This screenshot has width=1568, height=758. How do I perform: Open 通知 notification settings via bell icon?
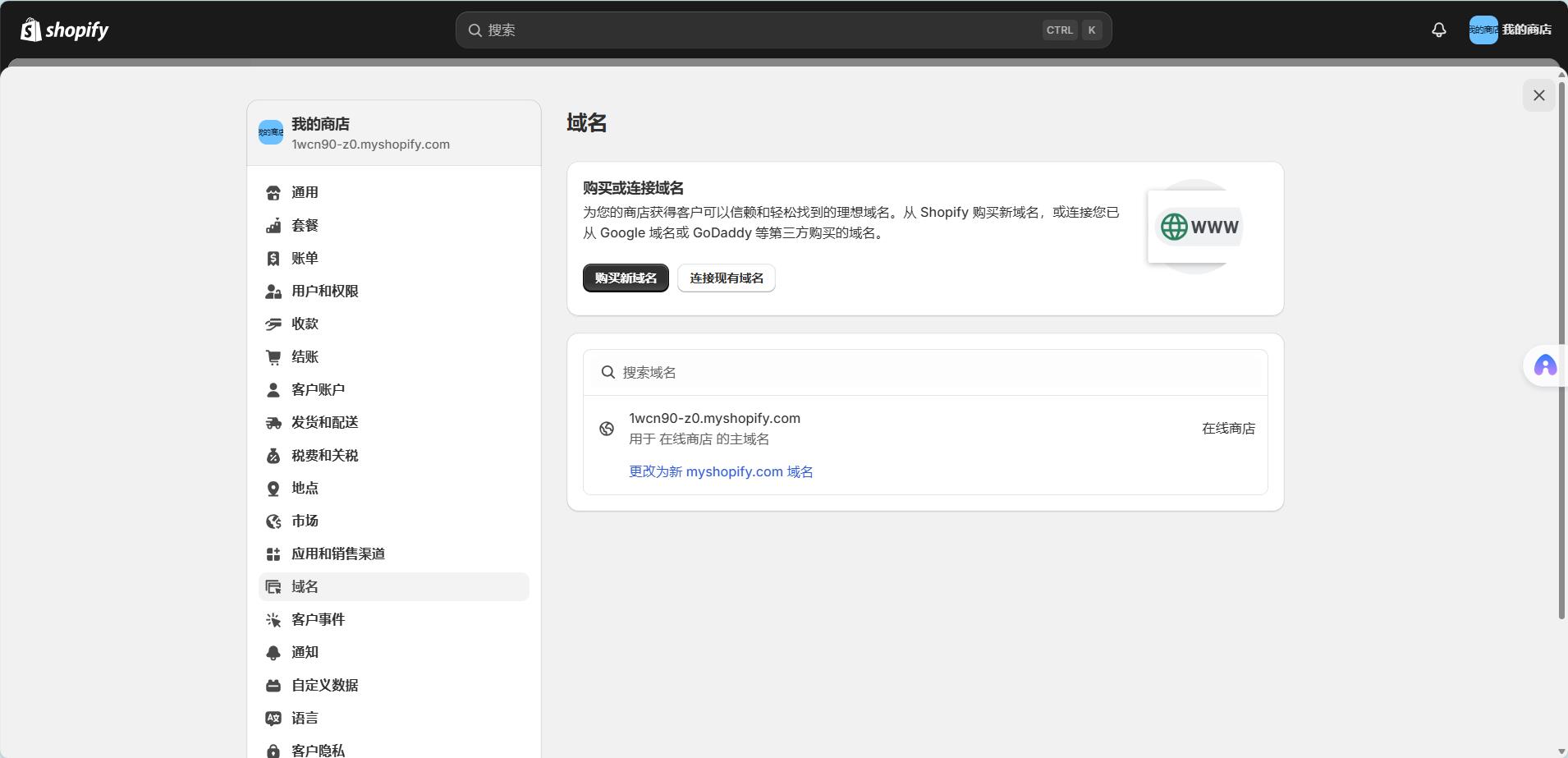point(274,652)
